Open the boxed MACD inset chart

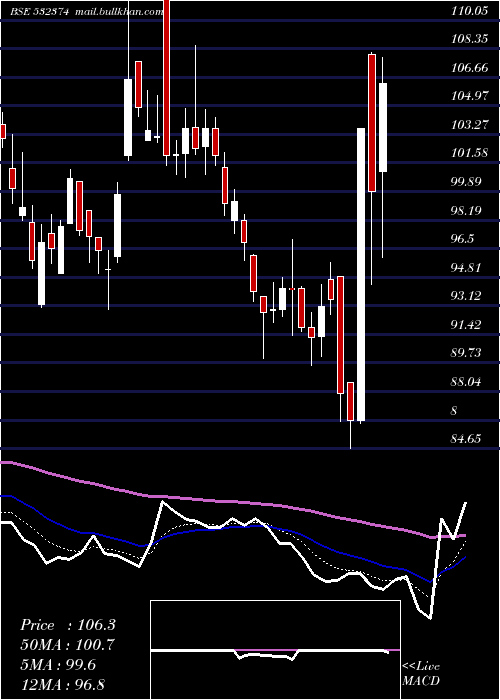click(x=275, y=650)
